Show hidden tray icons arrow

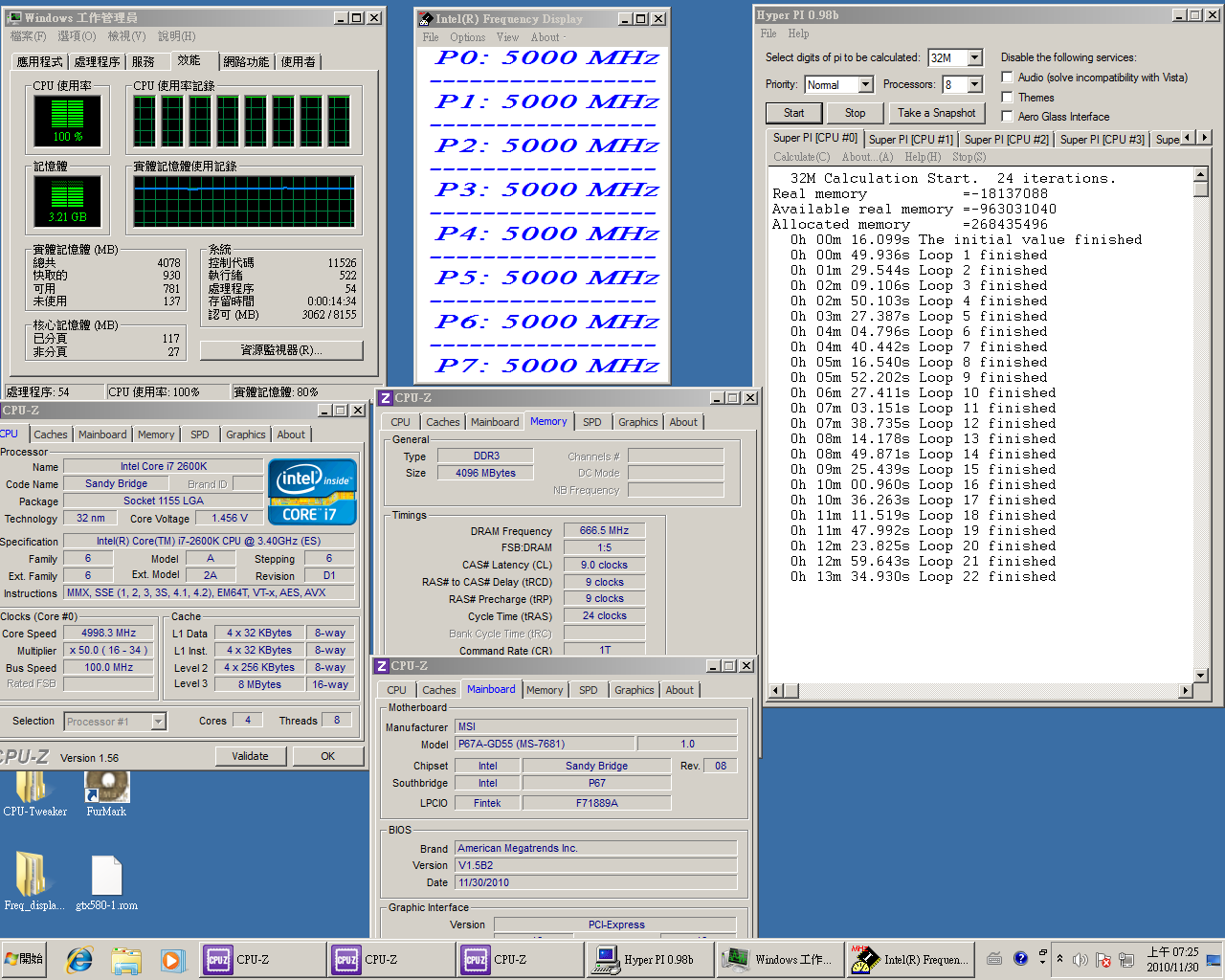point(1059,958)
